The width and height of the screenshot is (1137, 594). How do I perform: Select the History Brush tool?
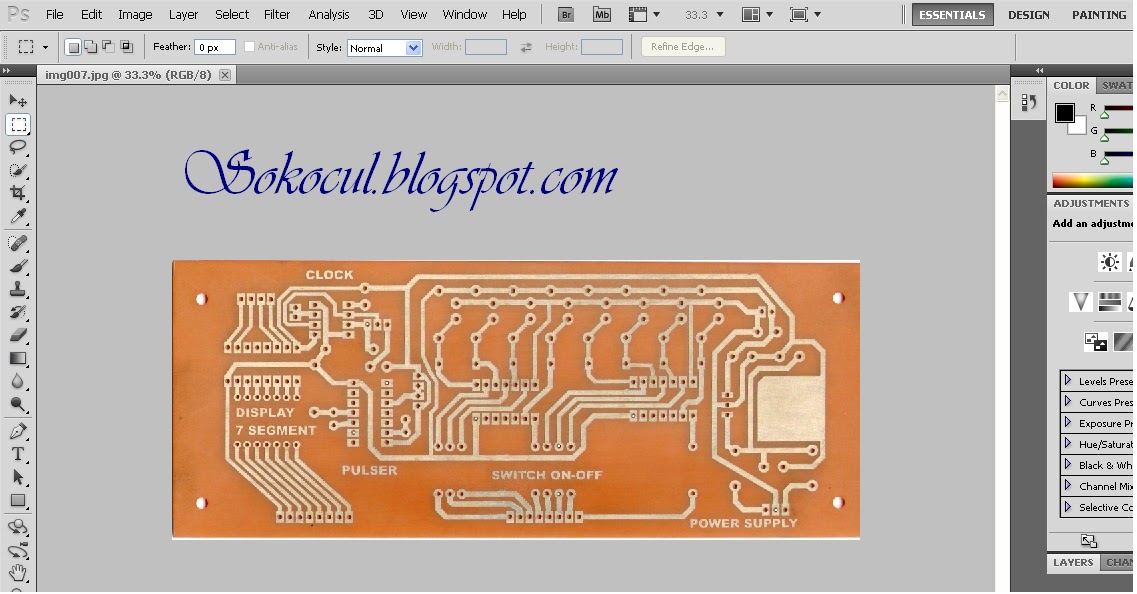(18, 313)
